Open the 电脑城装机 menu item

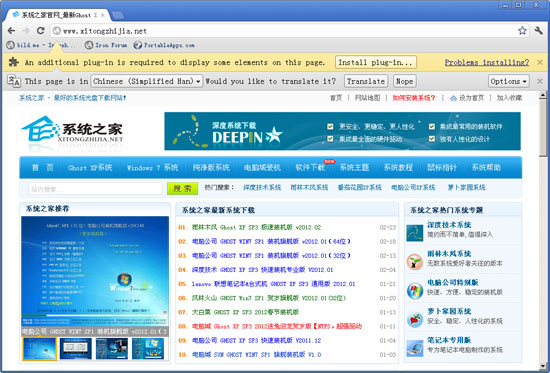click(x=262, y=167)
